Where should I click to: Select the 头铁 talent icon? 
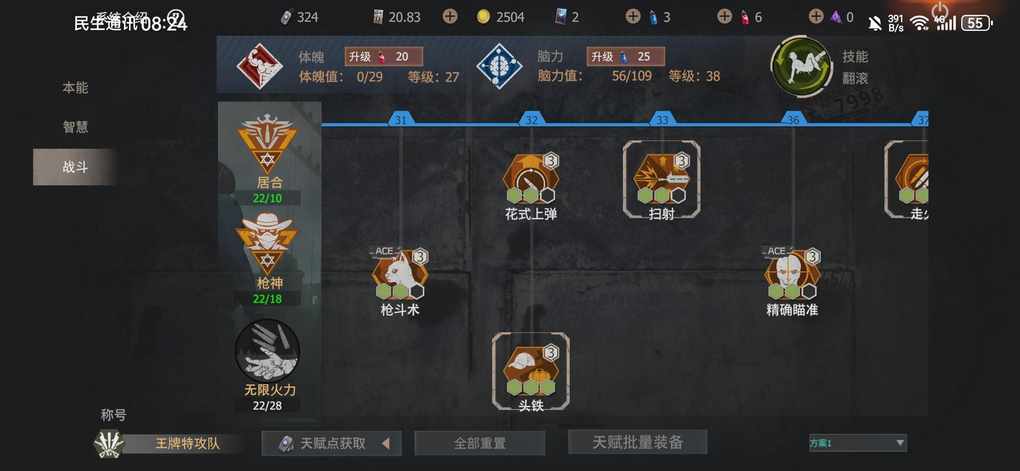click(x=531, y=371)
